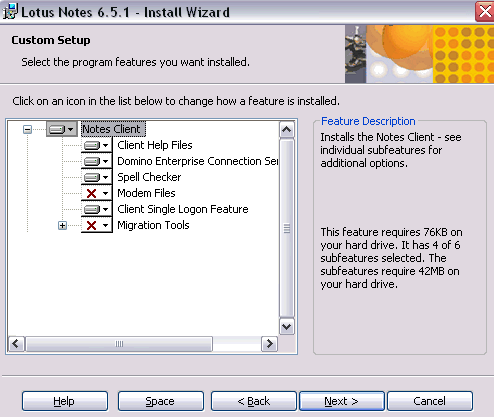The image size is (494, 417).
Task: Select the Modem Files tree item
Action: [146, 193]
